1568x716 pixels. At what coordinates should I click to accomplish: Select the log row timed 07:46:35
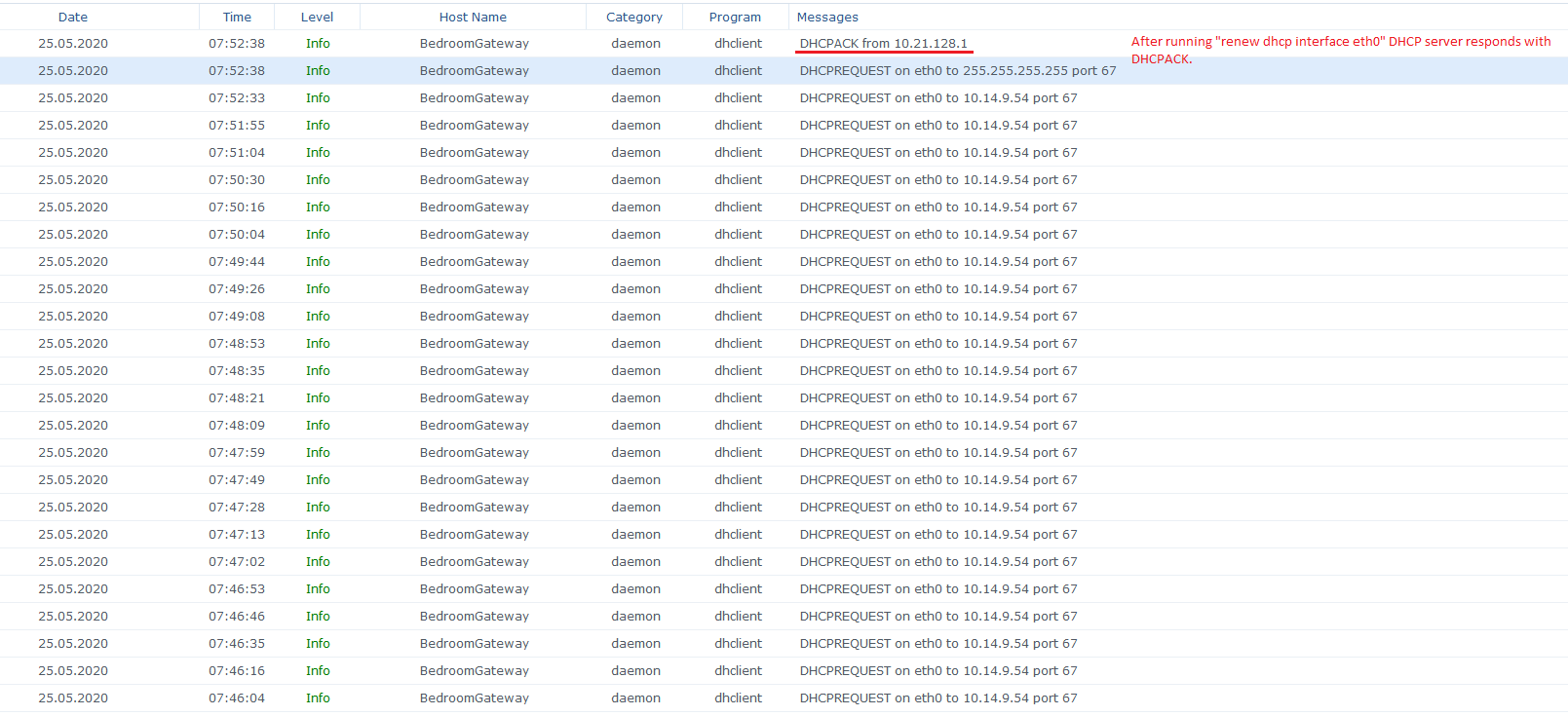pos(784,643)
